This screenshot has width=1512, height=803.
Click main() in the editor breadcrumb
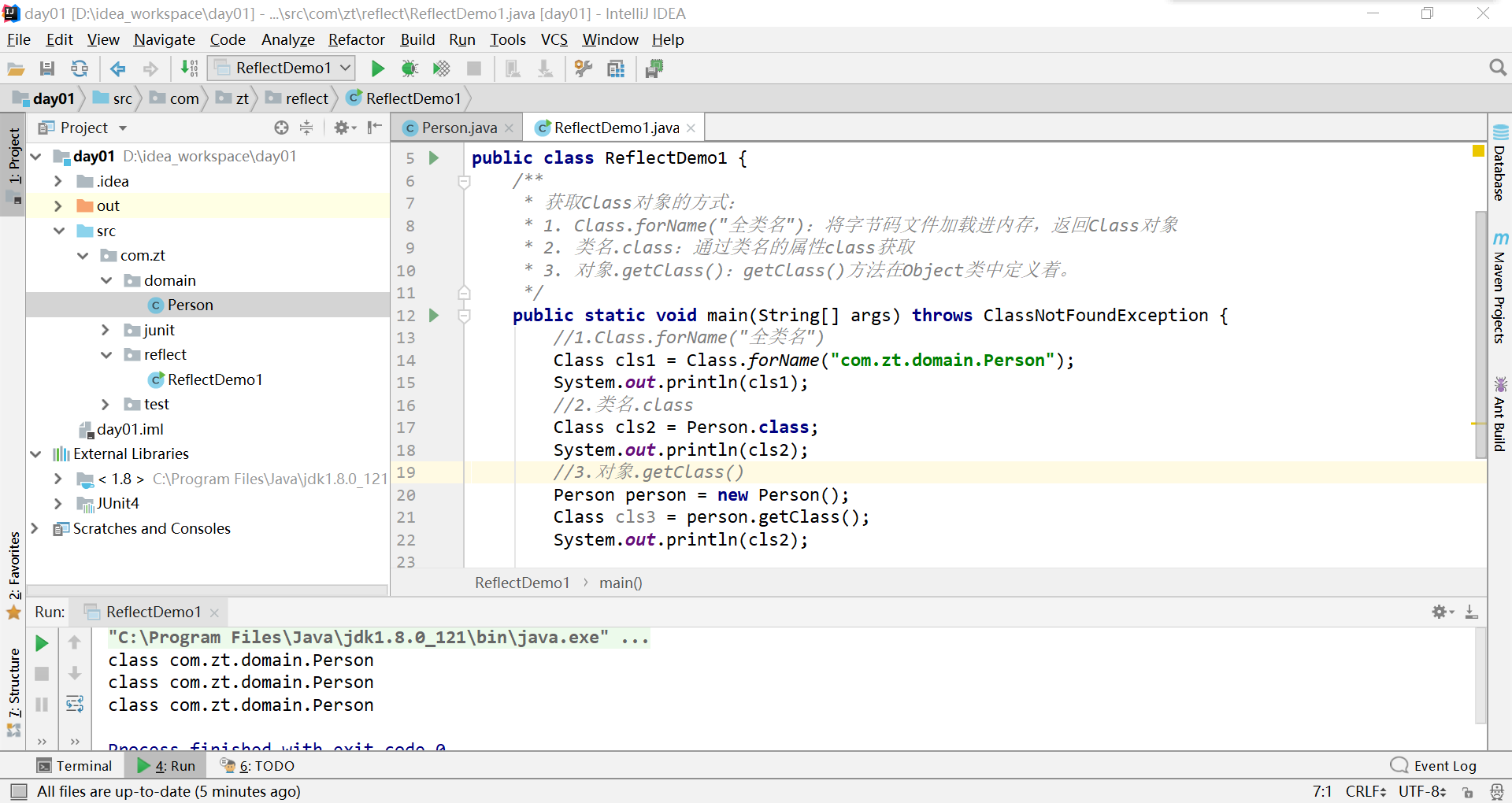click(x=621, y=583)
